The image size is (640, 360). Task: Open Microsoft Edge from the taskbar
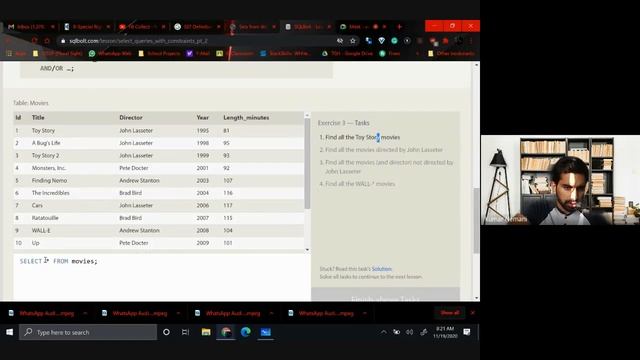tap(245, 332)
